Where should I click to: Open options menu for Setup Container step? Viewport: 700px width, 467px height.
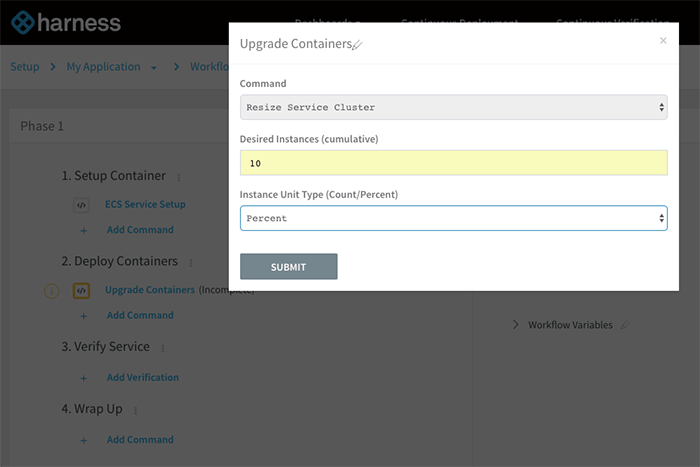179,177
